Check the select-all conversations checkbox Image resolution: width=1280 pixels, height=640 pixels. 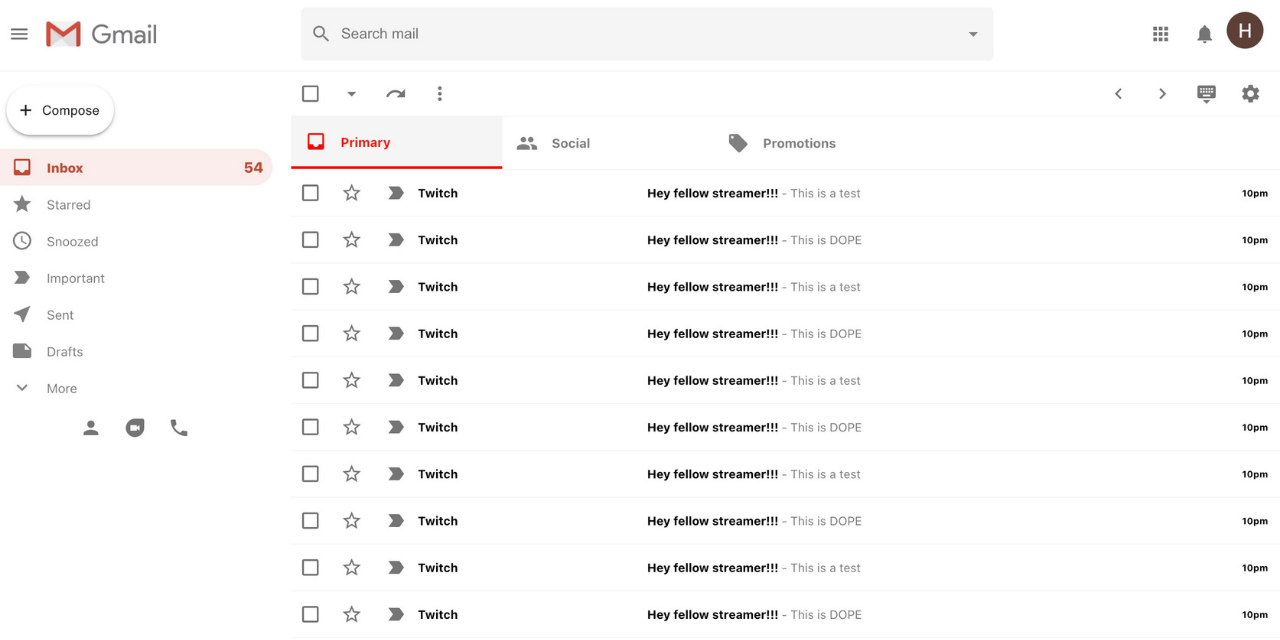coord(310,92)
